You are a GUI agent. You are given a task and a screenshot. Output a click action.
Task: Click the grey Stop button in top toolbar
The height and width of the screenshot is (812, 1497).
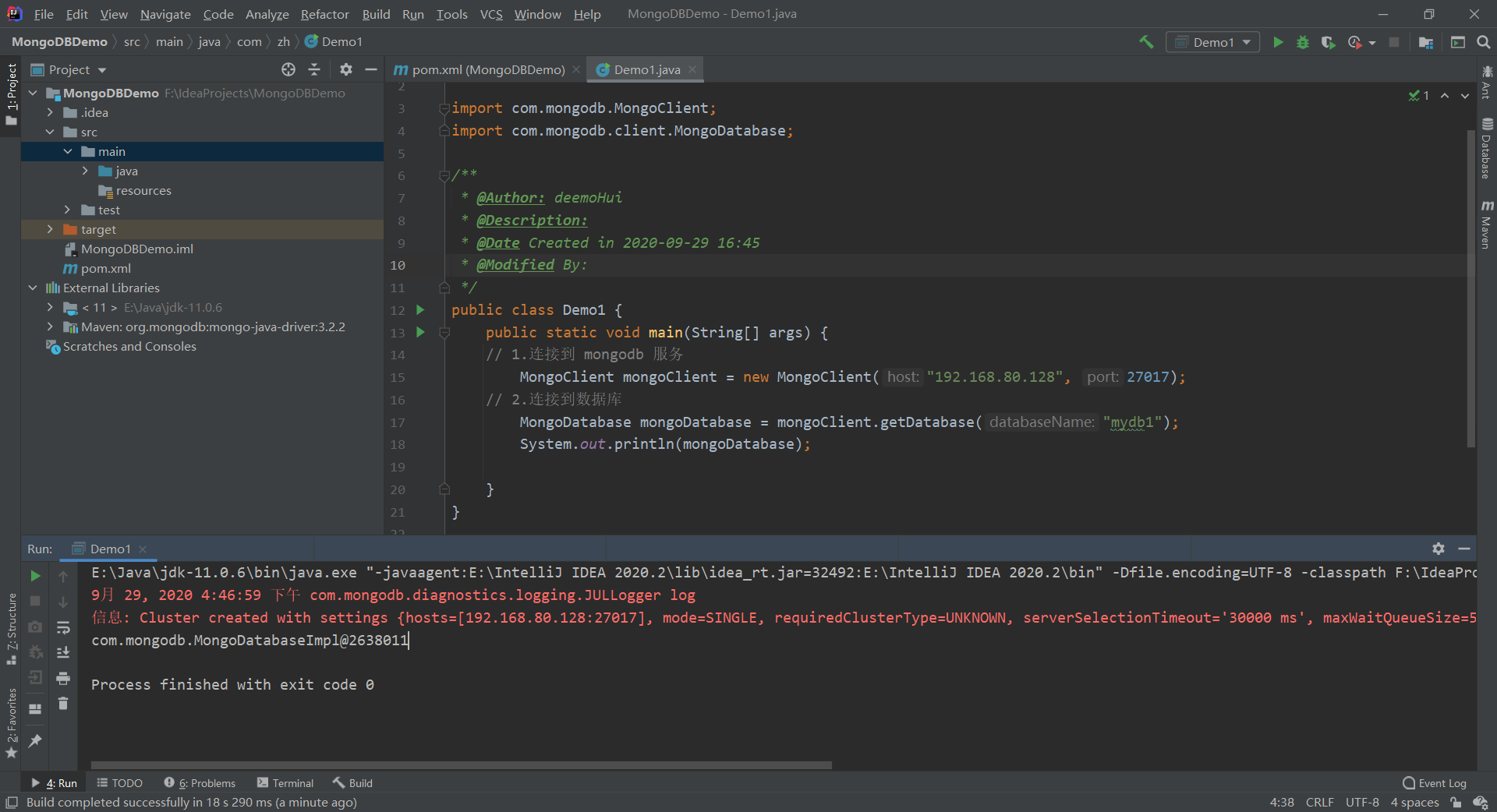1394,42
